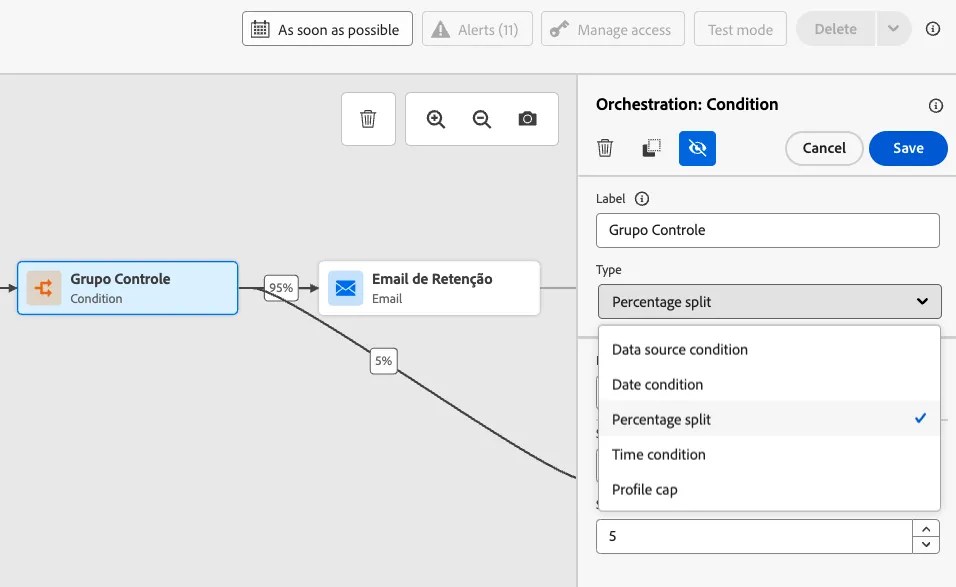
Task: Choose Data source condition option
Action: coord(769,349)
